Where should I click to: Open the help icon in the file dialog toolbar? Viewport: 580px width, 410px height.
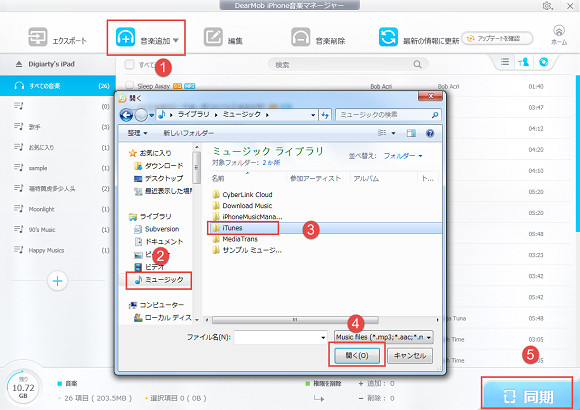430,133
